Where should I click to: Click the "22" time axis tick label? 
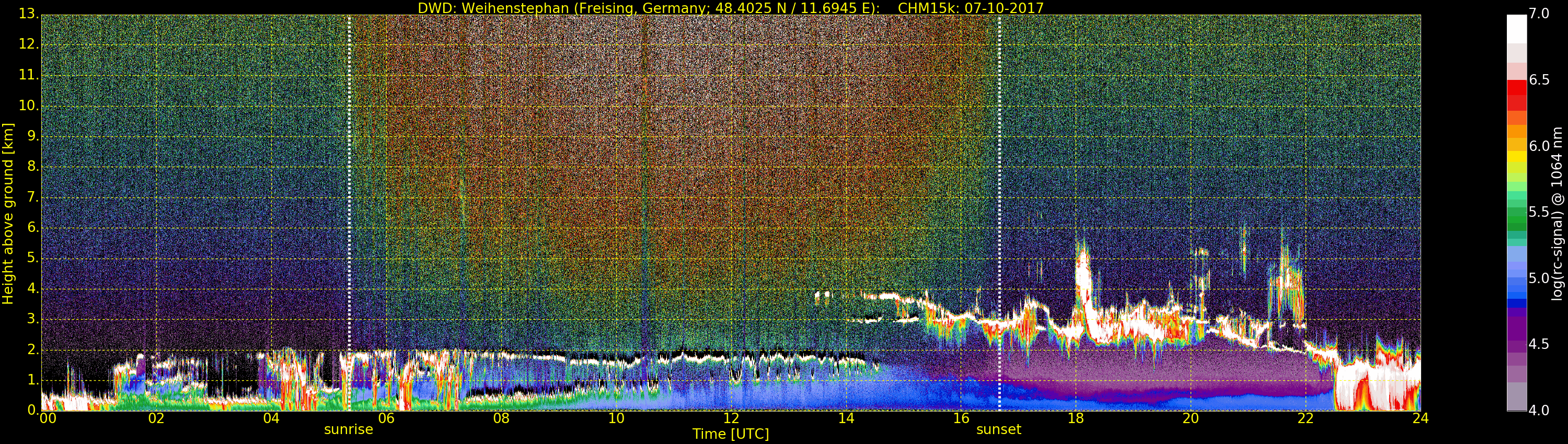(1306, 418)
